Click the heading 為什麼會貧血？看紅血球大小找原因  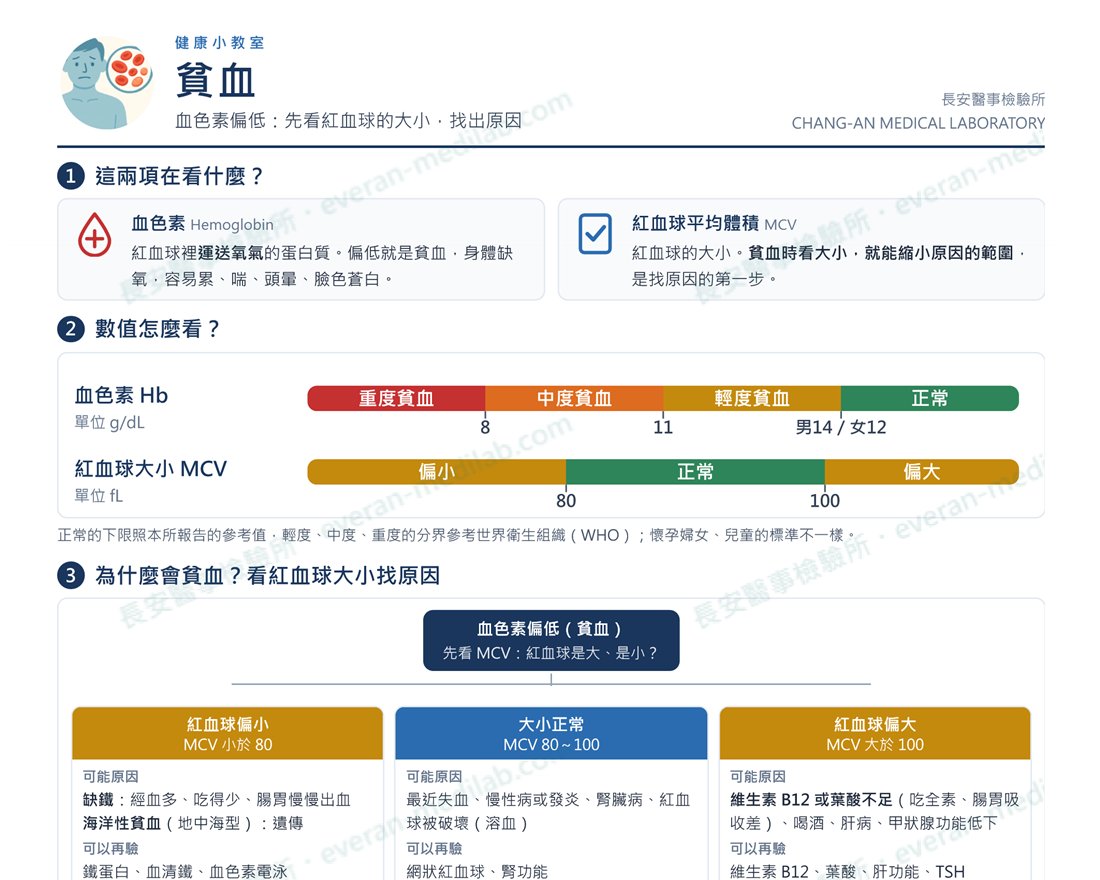coord(267,576)
